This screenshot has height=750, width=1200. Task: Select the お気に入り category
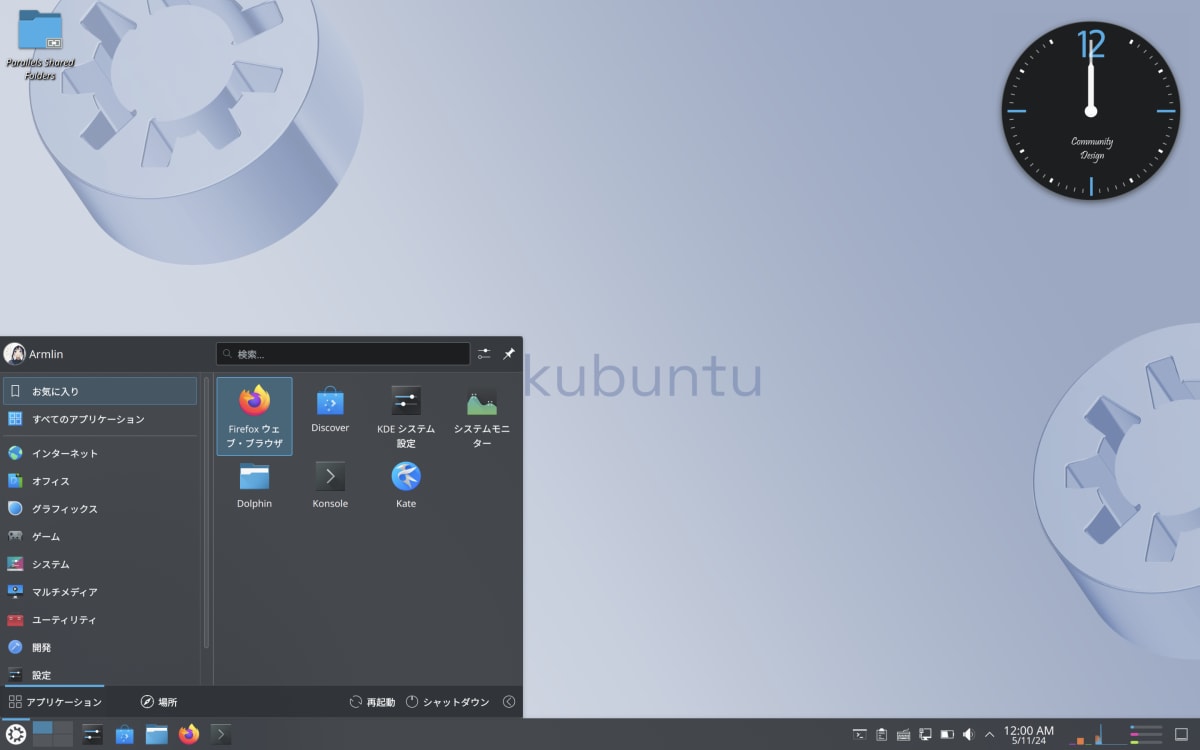[100, 391]
